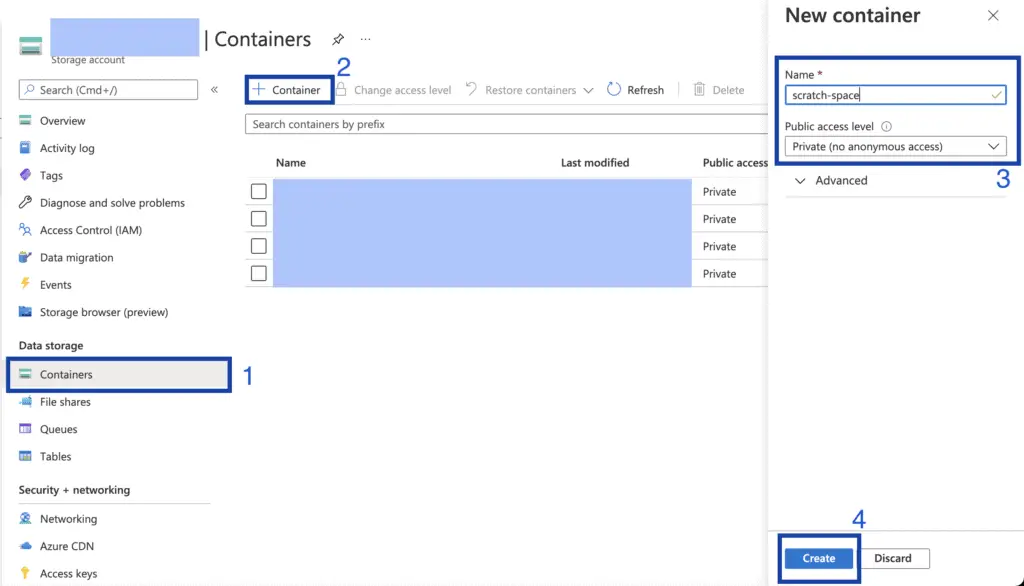Click the Create button

819,558
